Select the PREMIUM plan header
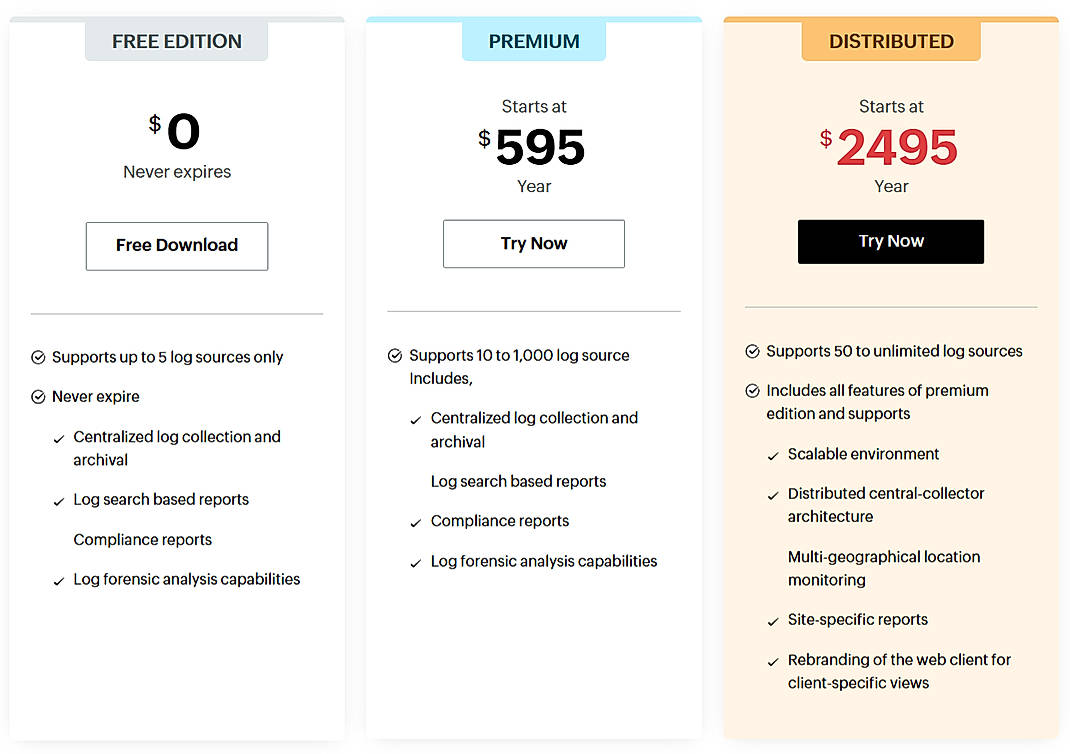Screen dimensions: 1070x754 point(533,41)
